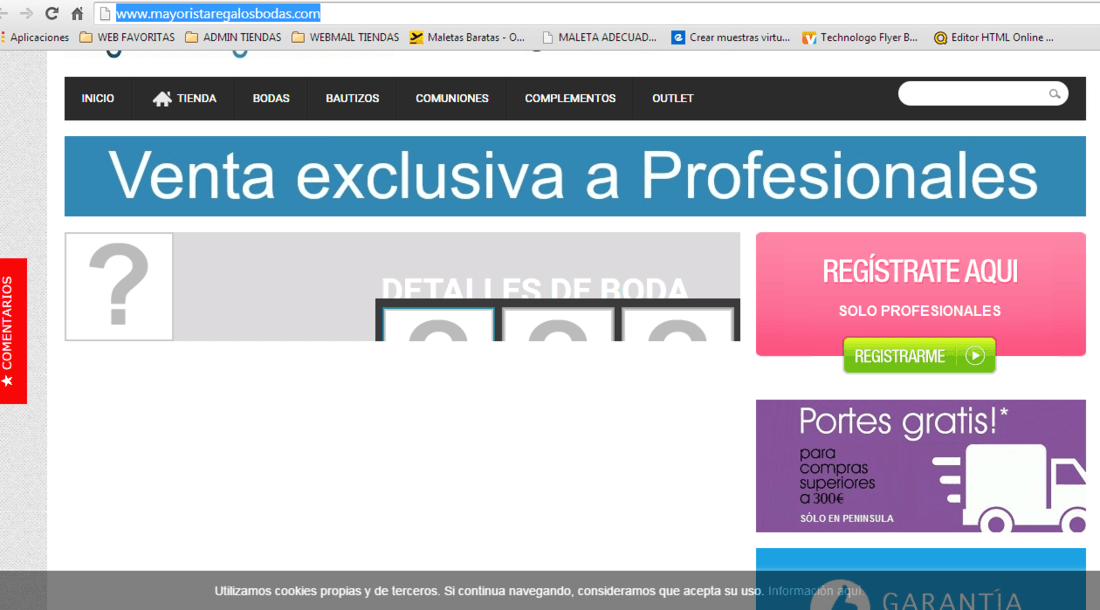Open Editor HTML Online bookmark
This screenshot has height=610, width=1100.
coord(993,37)
